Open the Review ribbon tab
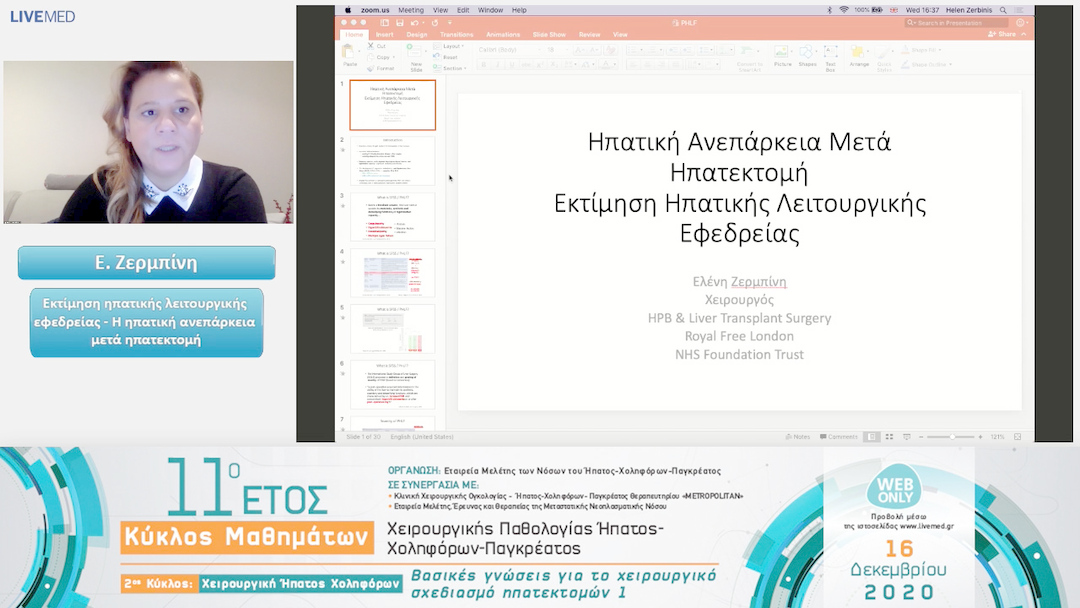The image size is (1080, 608). (589, 34)
